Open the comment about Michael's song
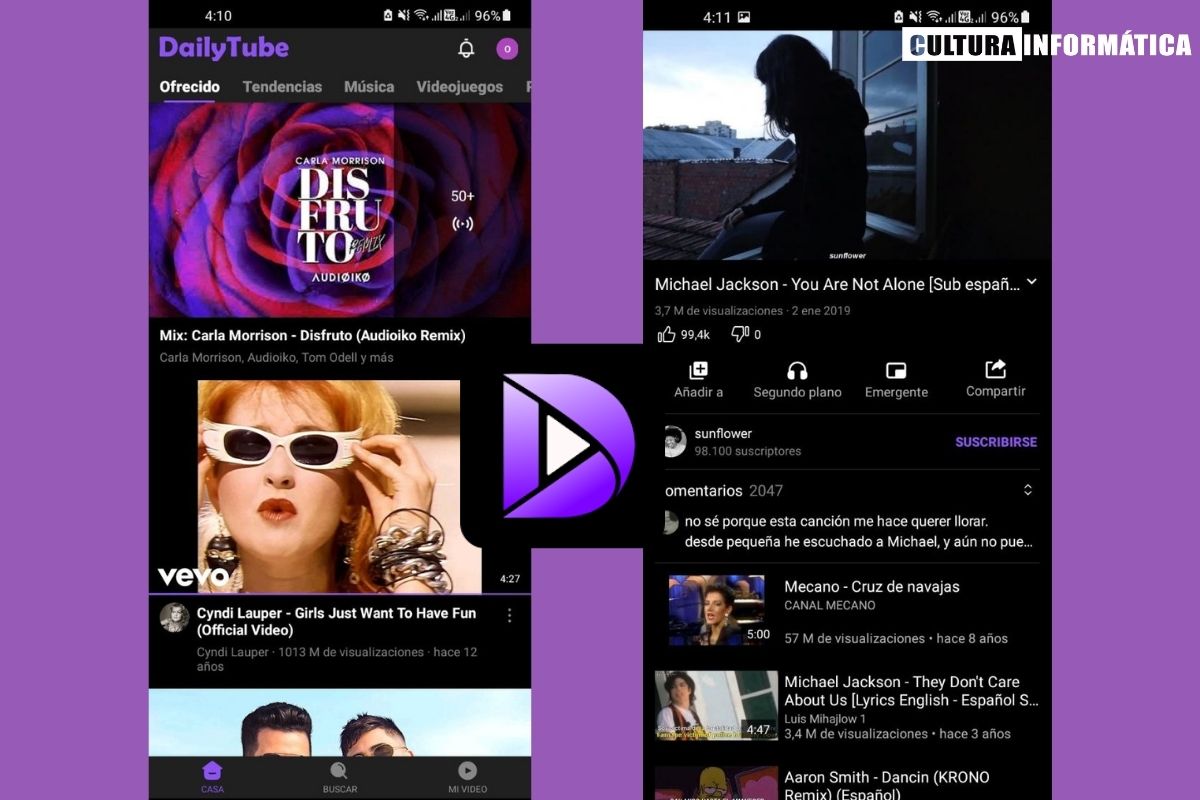 [x=859, y=532]
